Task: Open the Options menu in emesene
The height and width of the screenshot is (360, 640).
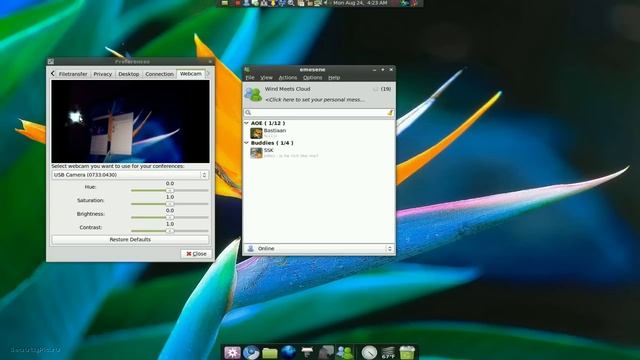Action: tap(313, 78)
